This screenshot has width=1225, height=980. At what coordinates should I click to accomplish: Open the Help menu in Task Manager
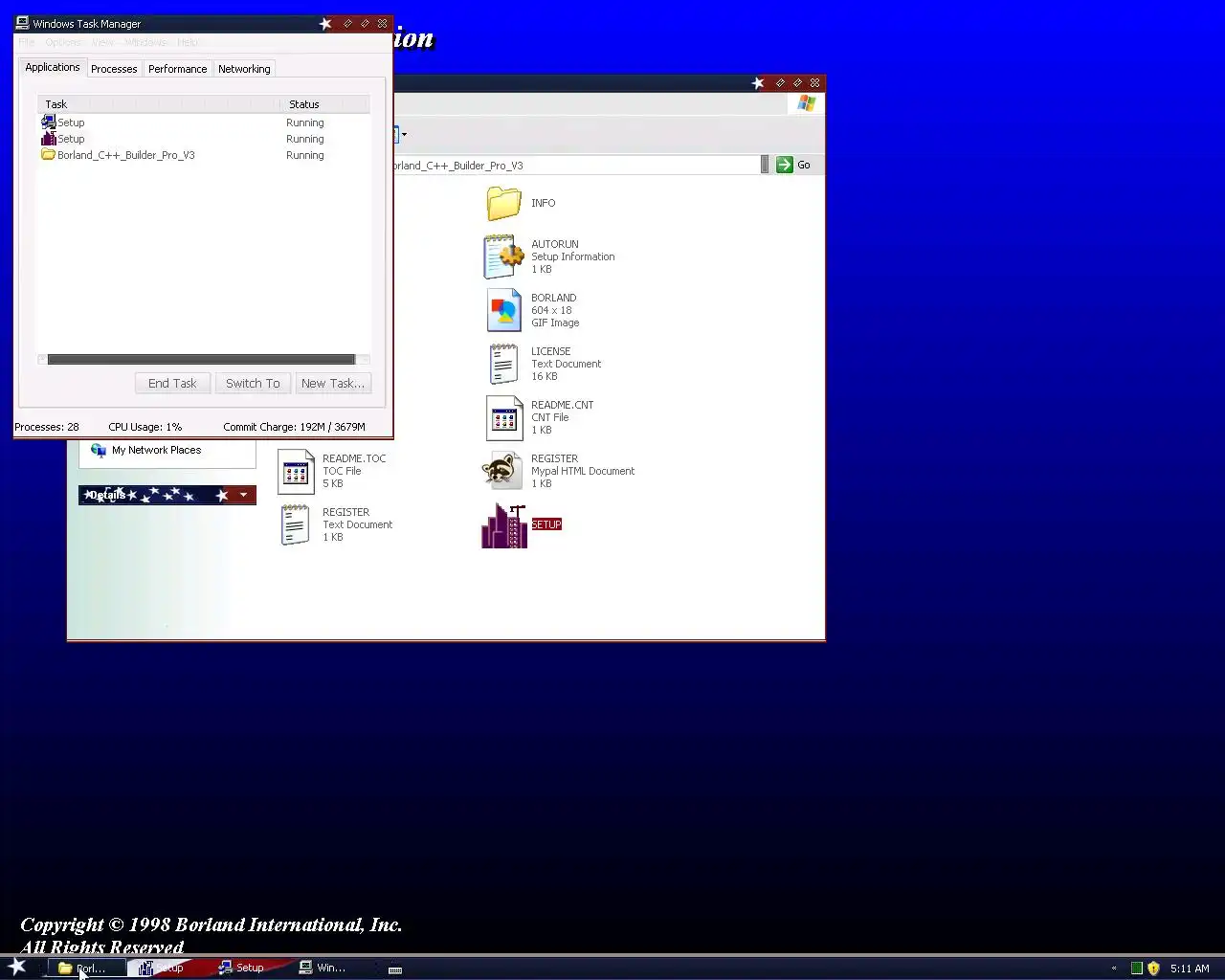point(188,42)
